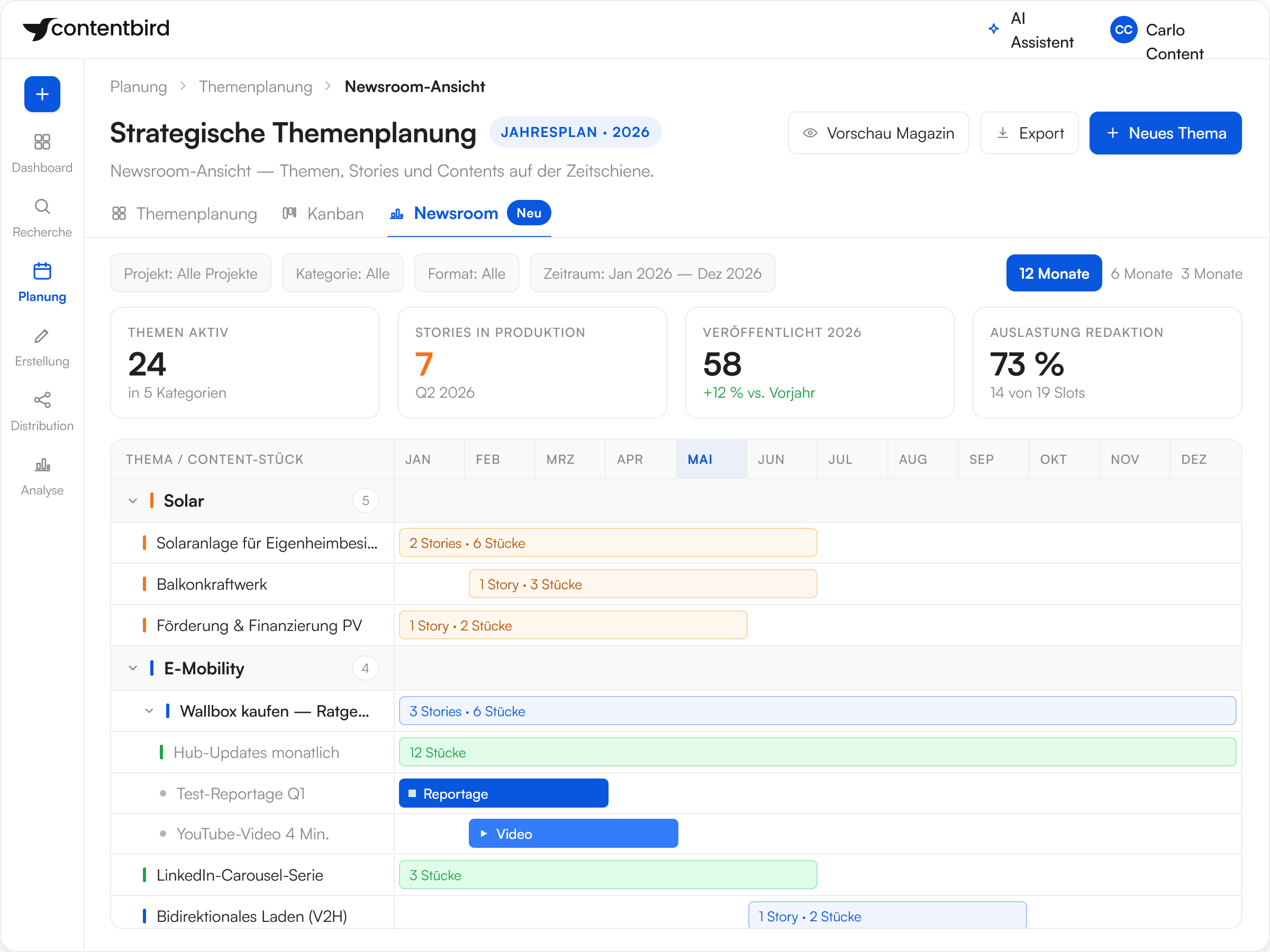Switch to the Kanban tab
The height and width of the screenshot is (952, 1270).
click(323, 214)
